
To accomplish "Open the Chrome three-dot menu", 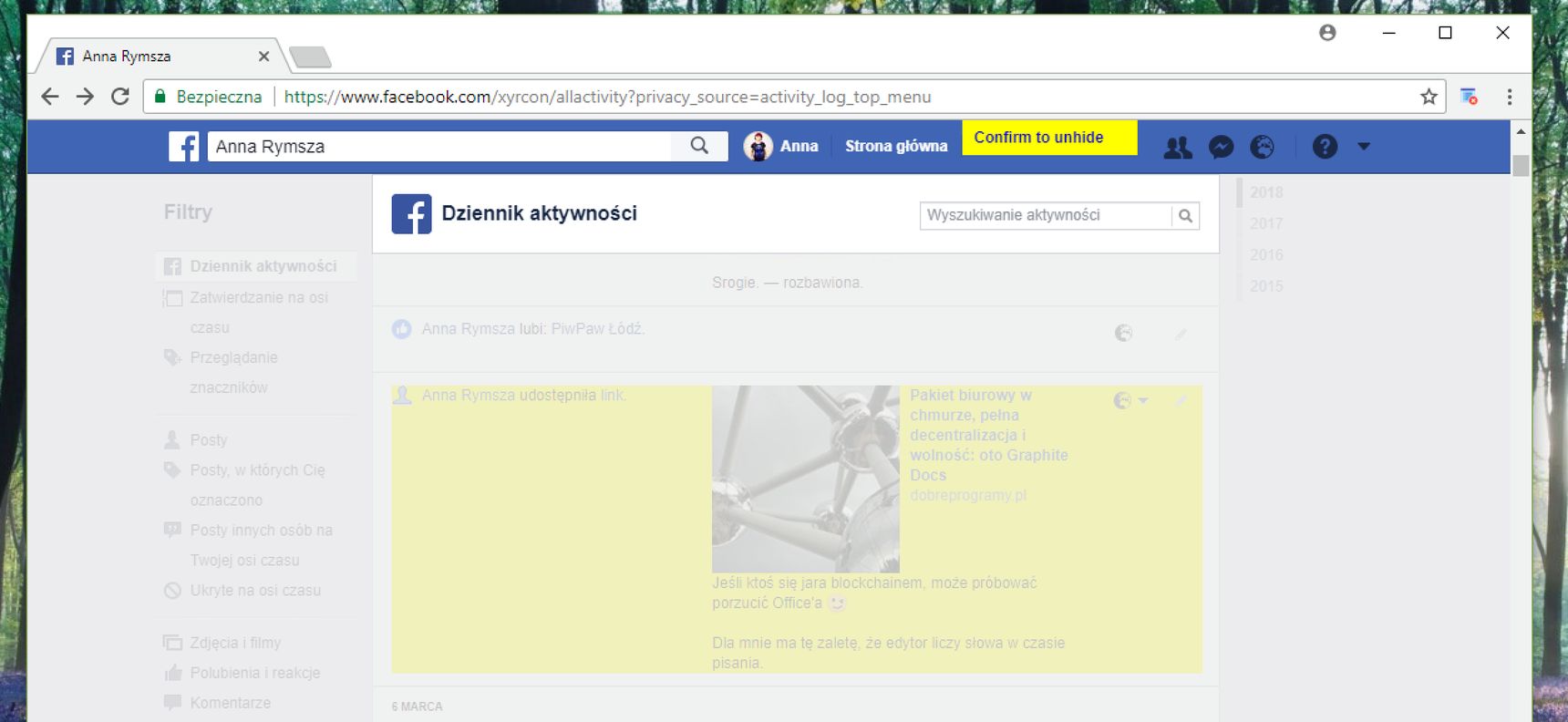I will click(1510, 97).
